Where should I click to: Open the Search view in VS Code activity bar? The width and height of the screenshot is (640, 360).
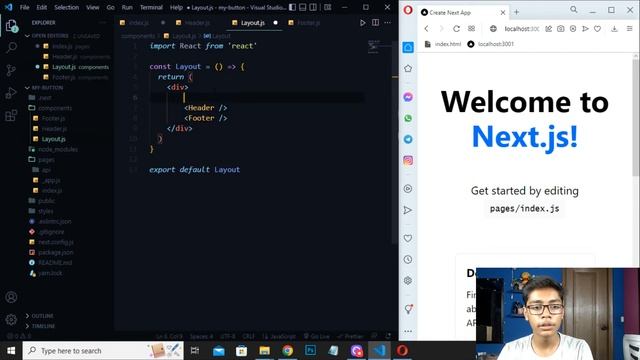[11, 47]
